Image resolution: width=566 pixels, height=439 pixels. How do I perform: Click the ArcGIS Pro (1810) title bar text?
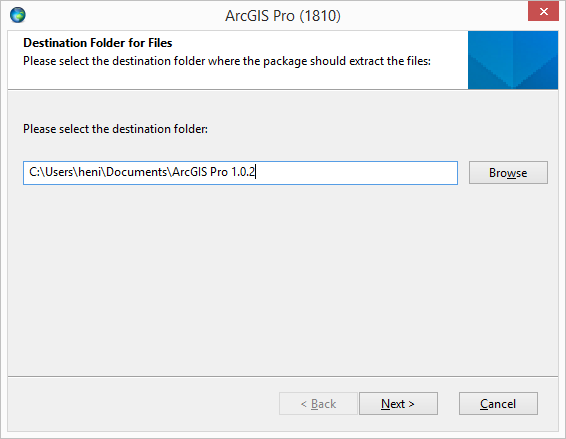283,16
